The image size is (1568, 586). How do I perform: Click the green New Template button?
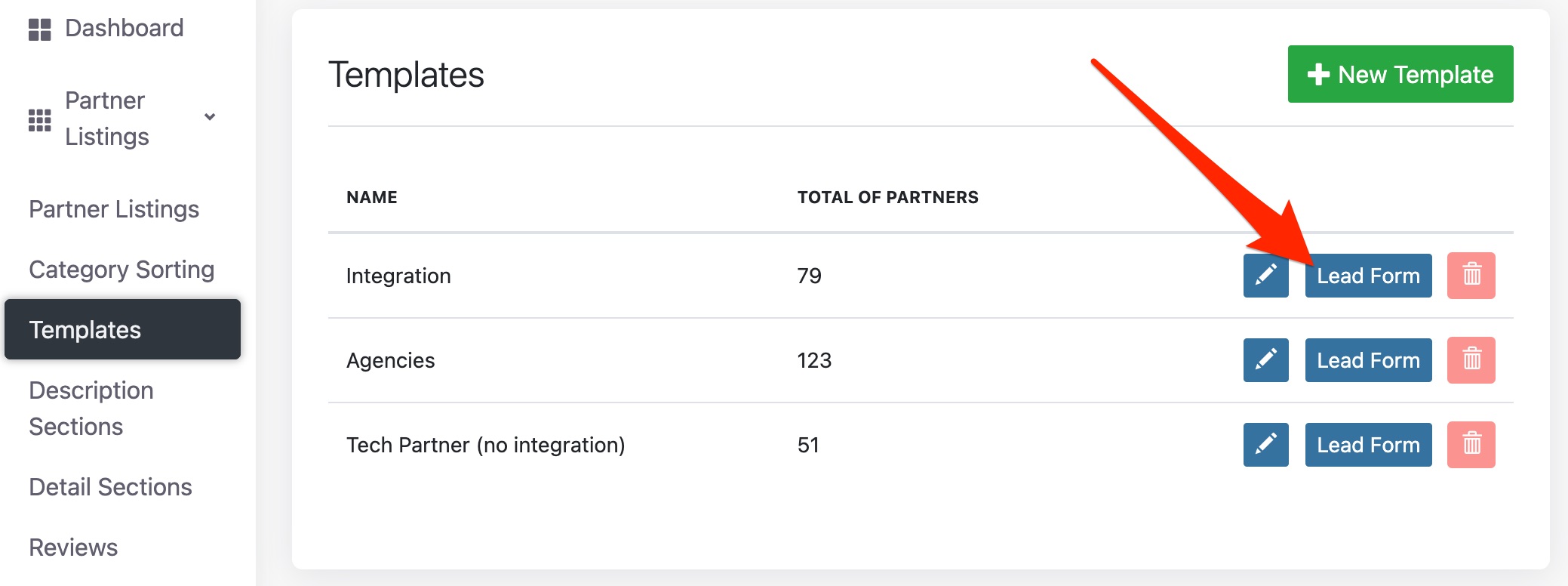pos(1400,74)
